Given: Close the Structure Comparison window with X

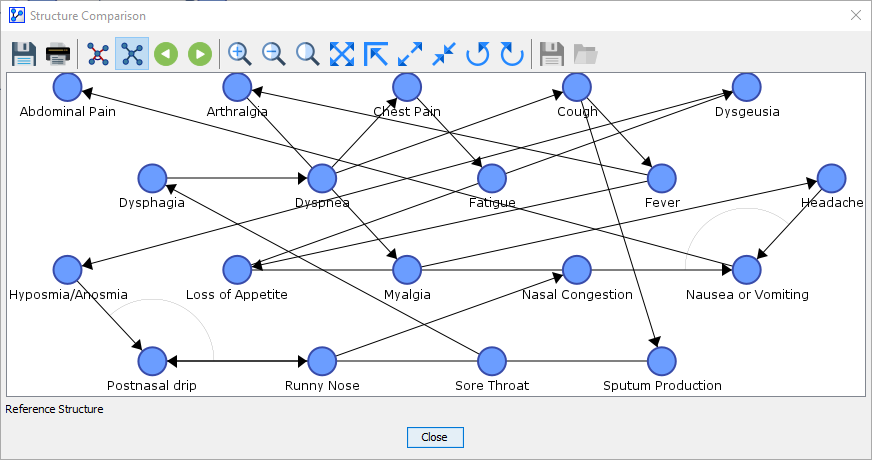Looking at the screenshot, I should click(856, 16).
